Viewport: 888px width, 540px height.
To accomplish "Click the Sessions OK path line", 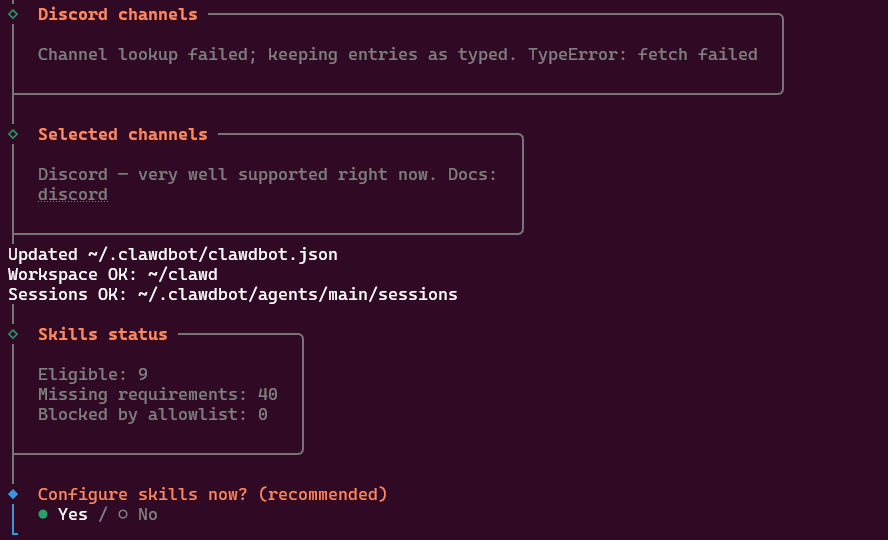I will click(233, 294).
